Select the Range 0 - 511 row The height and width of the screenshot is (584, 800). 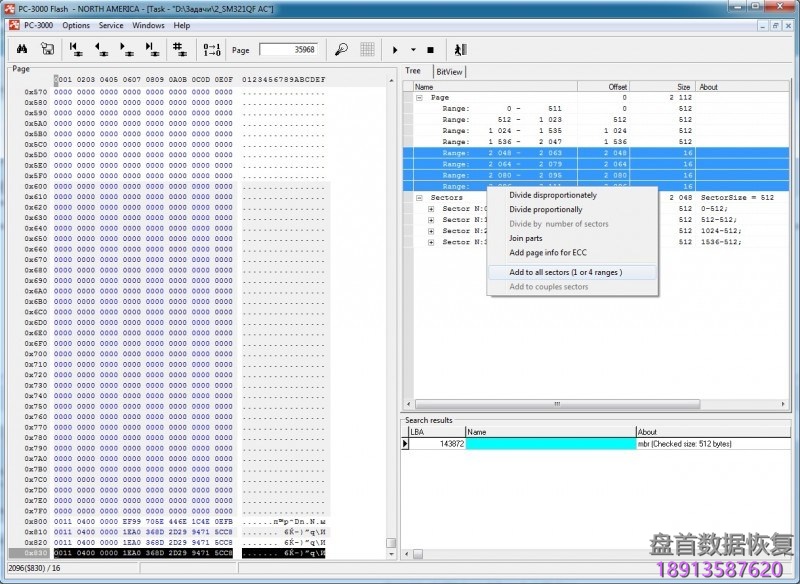coord(500,109)
